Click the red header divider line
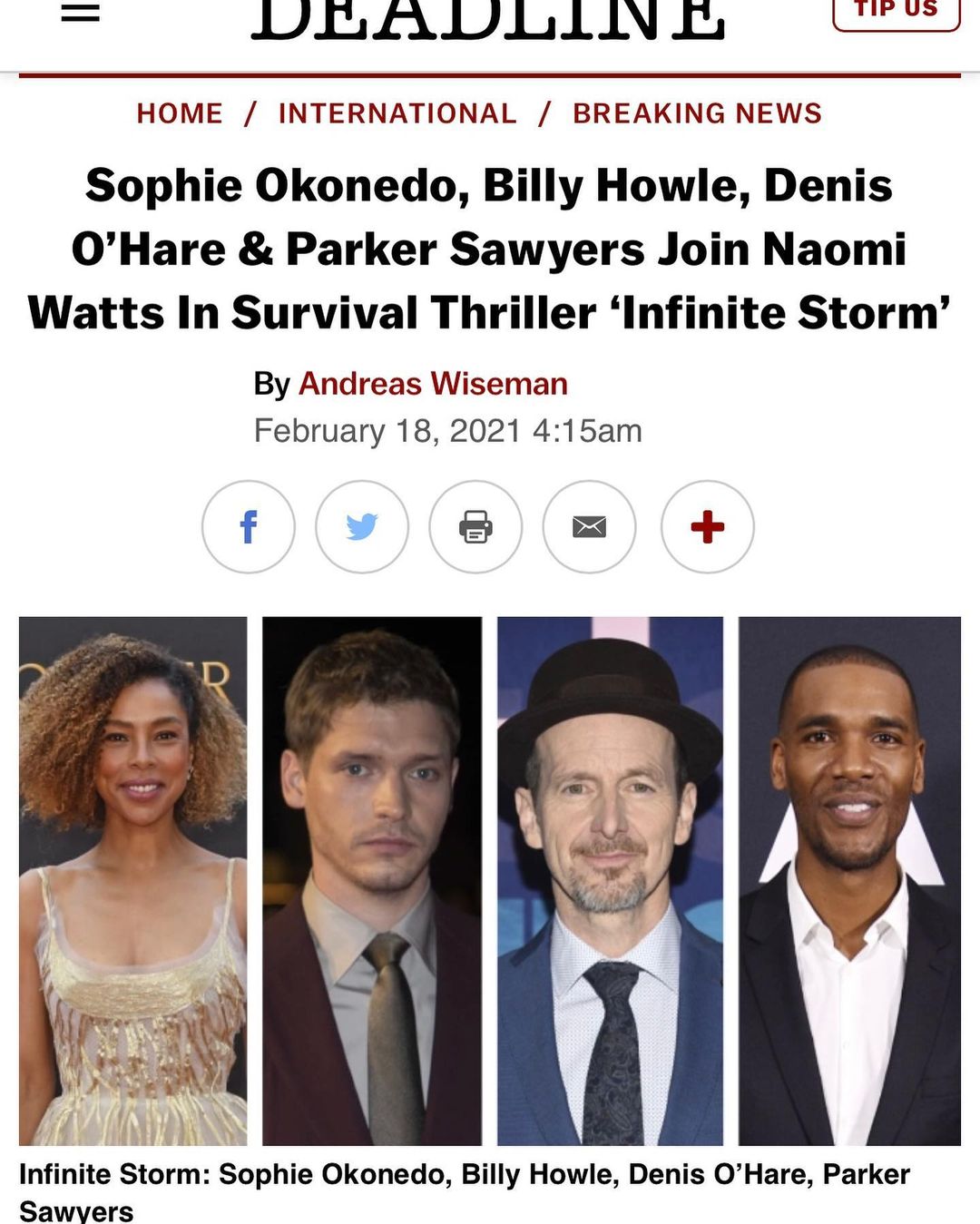 tap(490, 75)
